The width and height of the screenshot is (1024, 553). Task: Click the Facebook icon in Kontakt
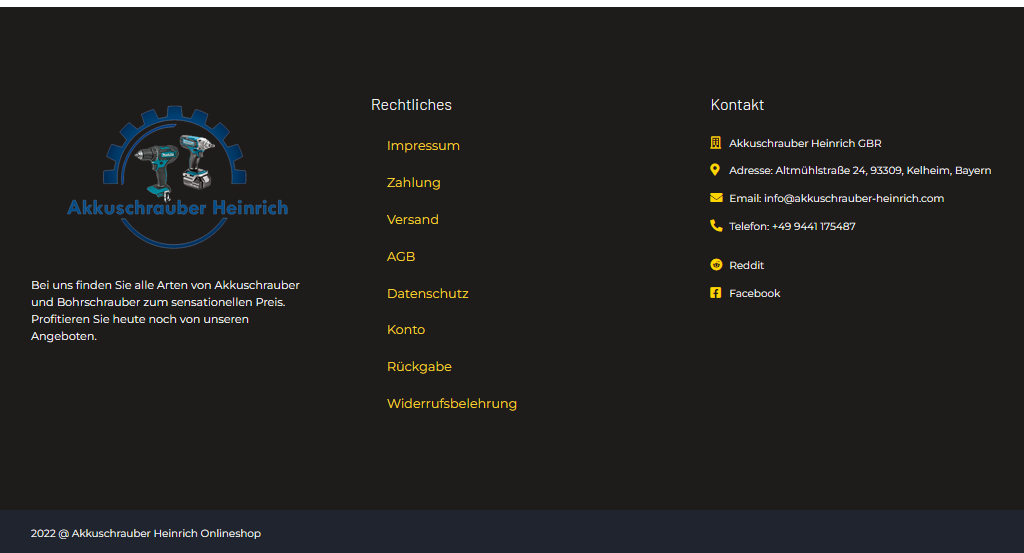pyautogui.click(x=716, y=293)
